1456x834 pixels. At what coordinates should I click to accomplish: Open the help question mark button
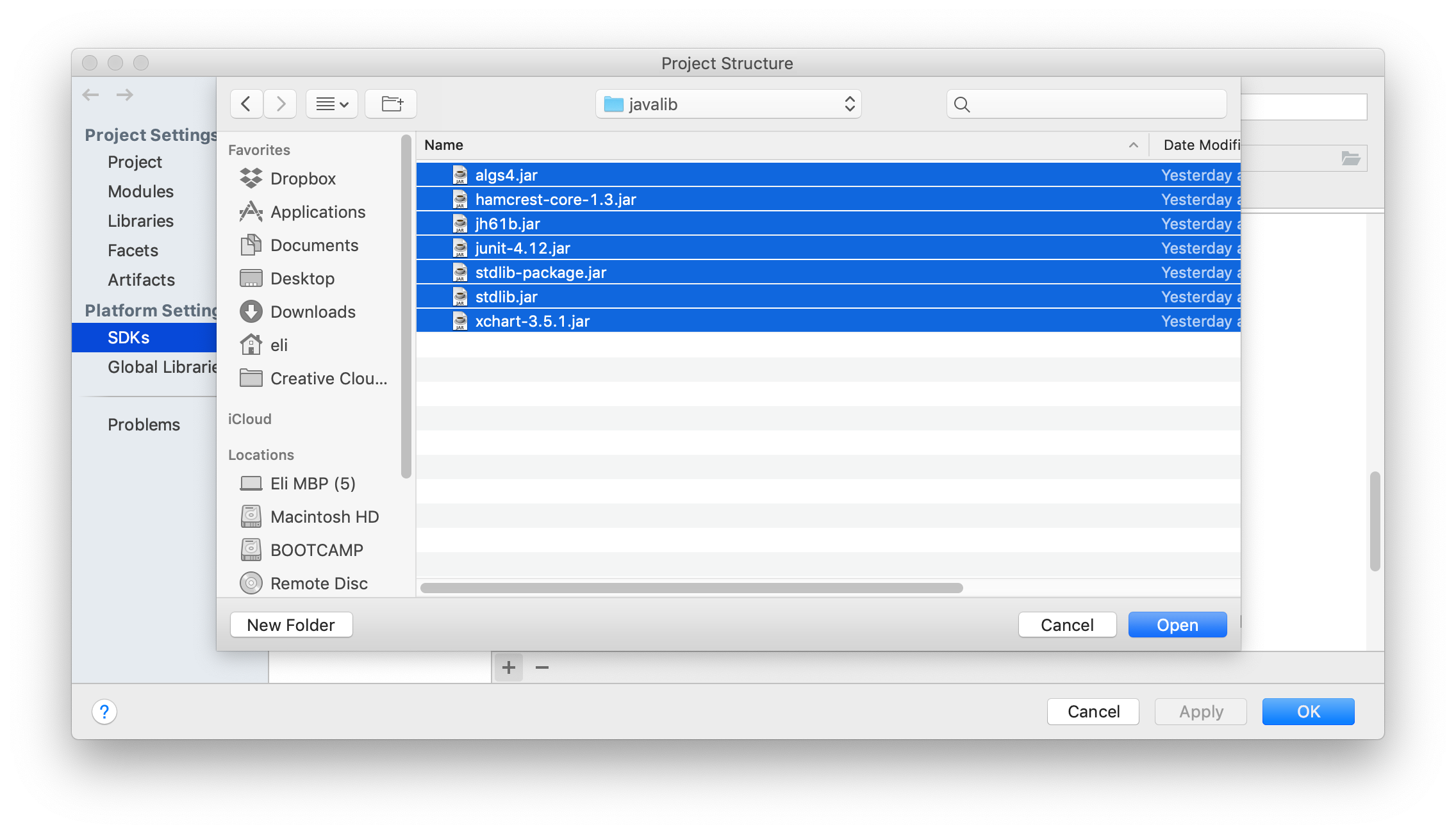(x=104, y=712)
